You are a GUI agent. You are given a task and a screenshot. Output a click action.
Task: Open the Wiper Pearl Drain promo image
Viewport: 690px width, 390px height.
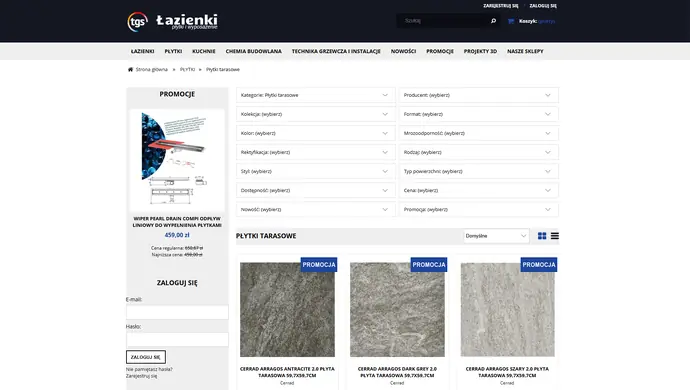click(177, 160)
